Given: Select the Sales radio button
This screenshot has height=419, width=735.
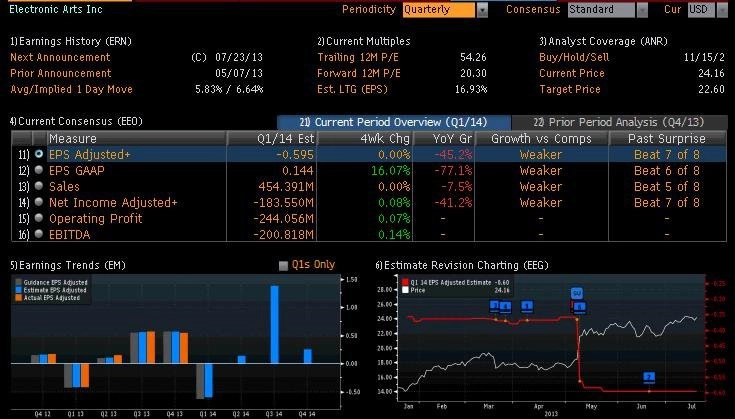Looking at the screenshot, I should [39, 186].
